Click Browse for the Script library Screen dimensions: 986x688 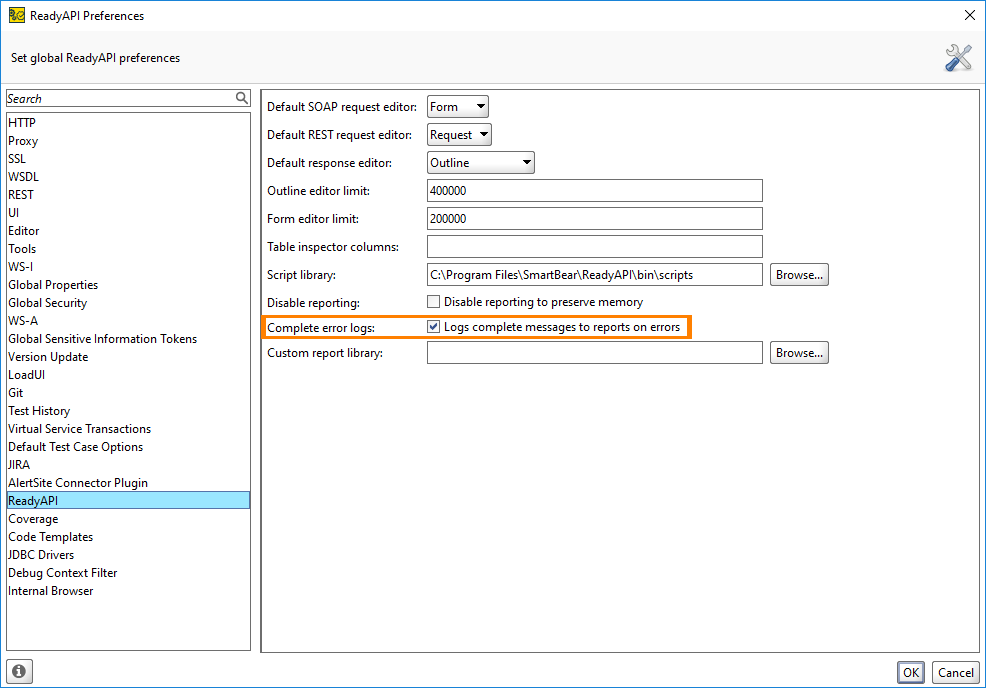(799, 275)
